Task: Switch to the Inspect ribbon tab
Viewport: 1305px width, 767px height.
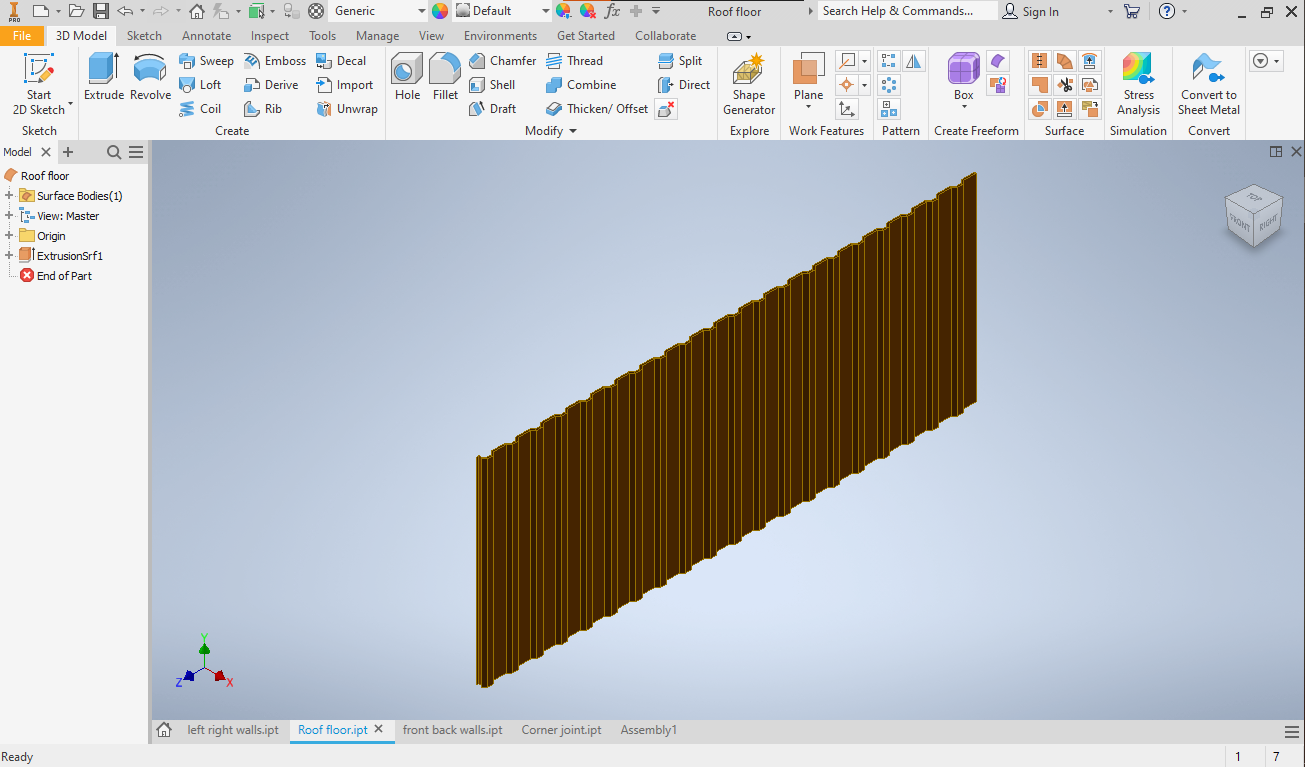Action: pyautogui.click(x=270, y=36)
